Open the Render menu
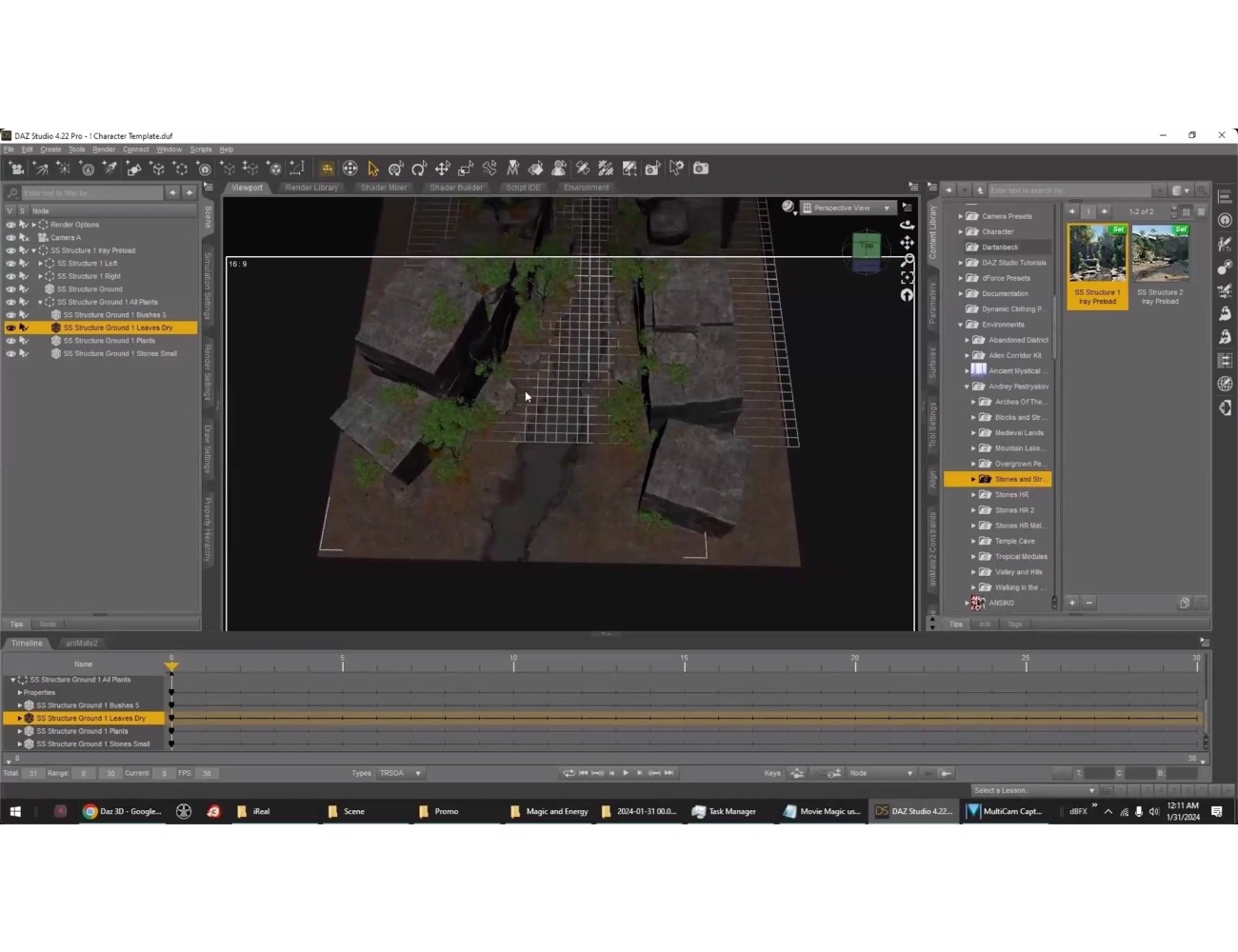Image resolution: width=1238 pixels, height=952 pixels. pos(104,149)
